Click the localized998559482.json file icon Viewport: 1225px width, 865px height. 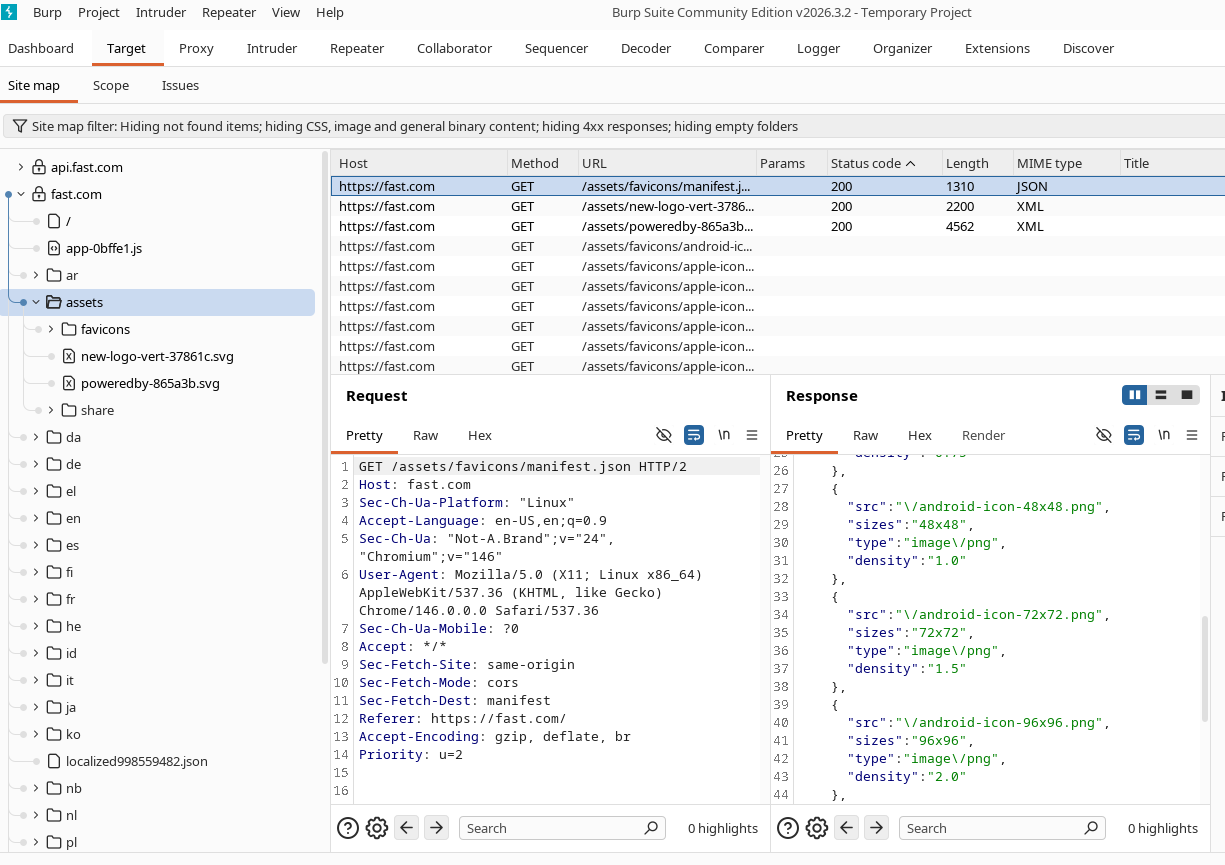coord(54,762)
